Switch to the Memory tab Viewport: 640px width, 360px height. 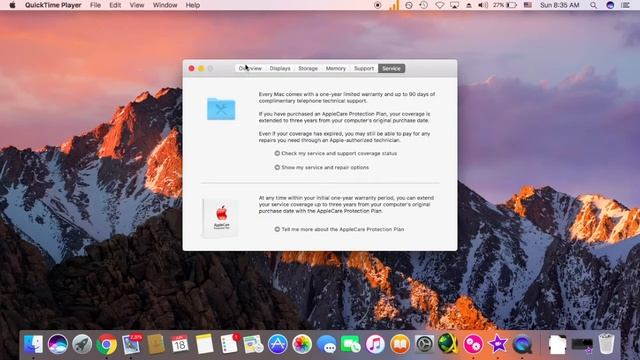click(x=336, y=68)
